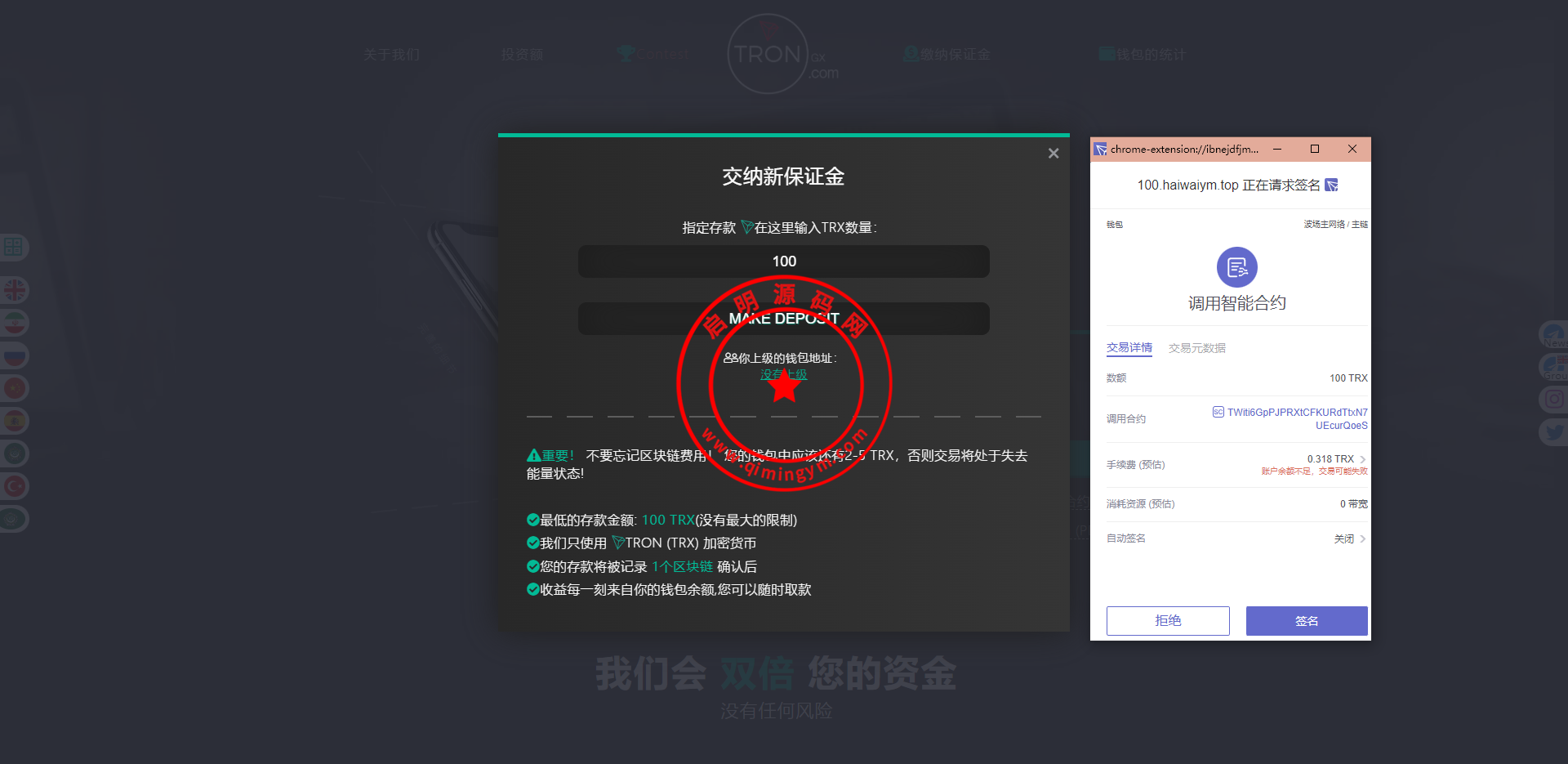Screen dimensions: 1568x764
Task: Choose the Chinese flag language icon
Action: (x=14, y=388)
